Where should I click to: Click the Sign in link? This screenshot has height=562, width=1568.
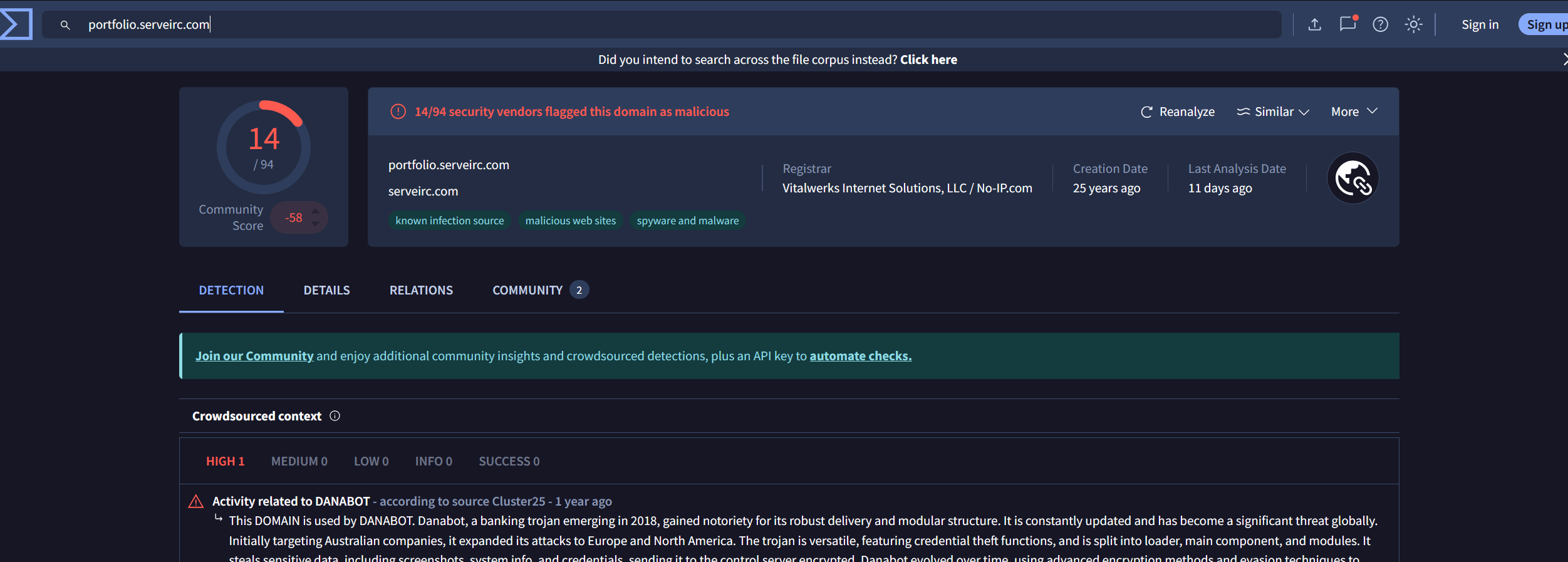1480,24
